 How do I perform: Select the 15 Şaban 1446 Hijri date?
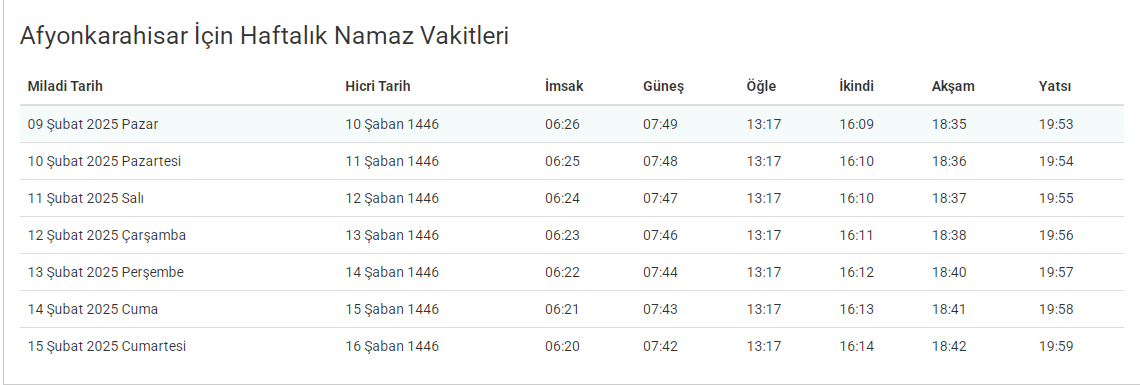pos(392,309)
